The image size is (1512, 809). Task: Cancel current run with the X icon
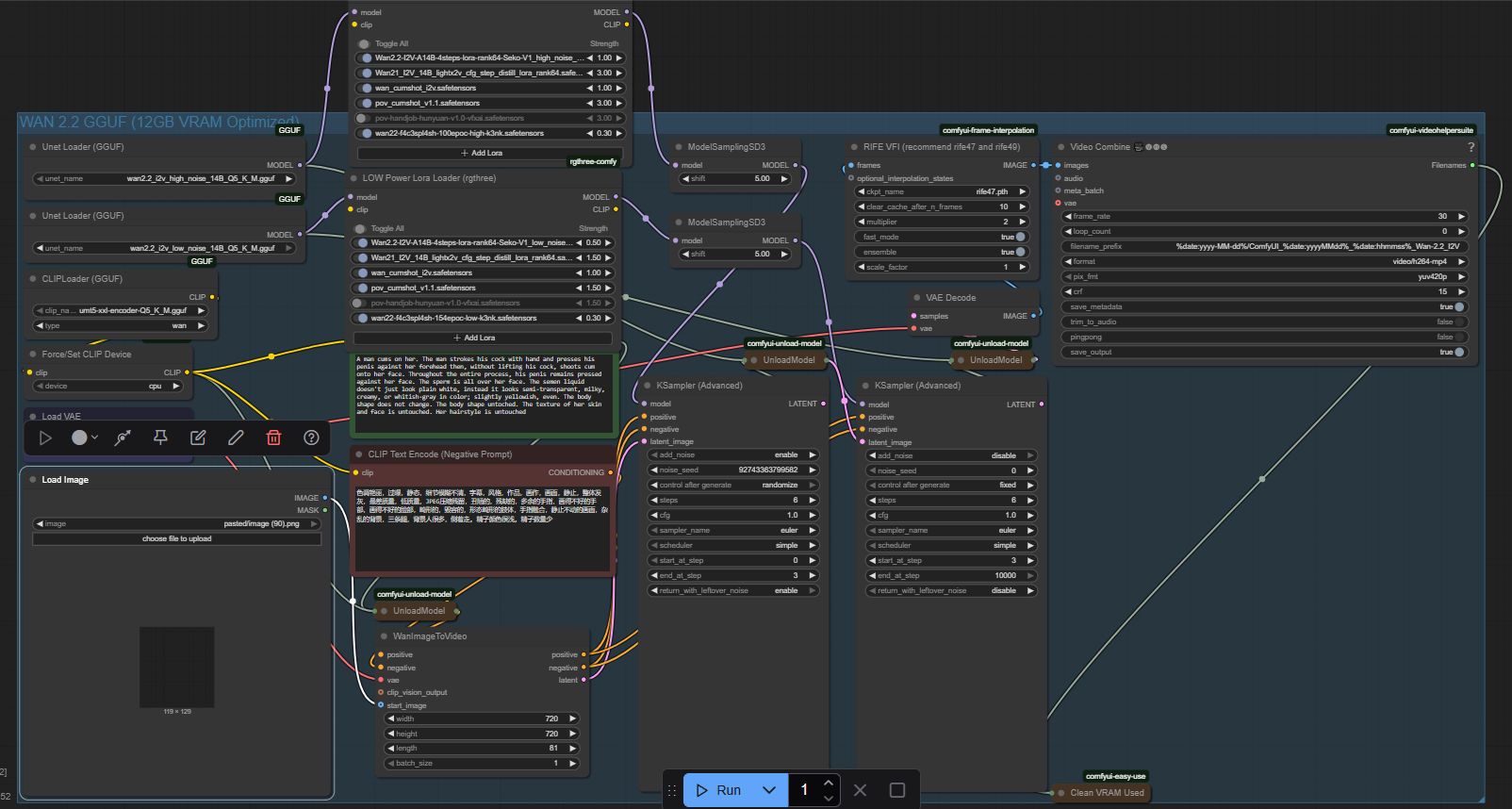860,790
